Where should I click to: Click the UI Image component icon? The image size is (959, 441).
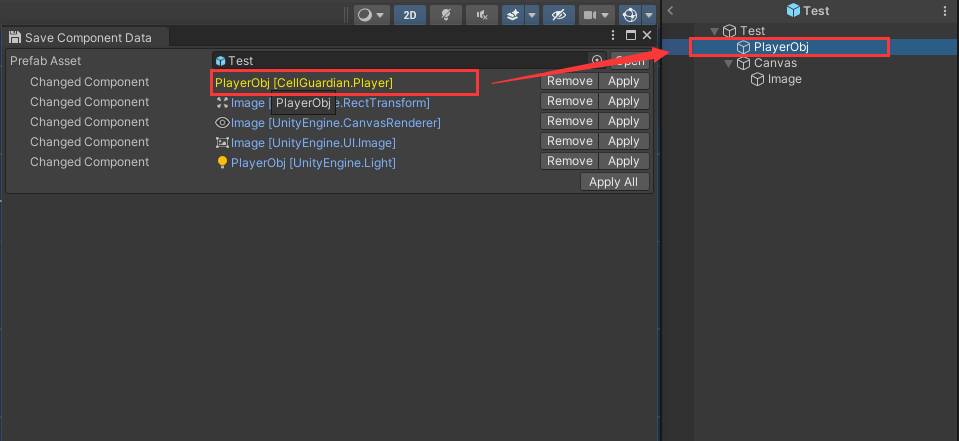coord(222,143)
